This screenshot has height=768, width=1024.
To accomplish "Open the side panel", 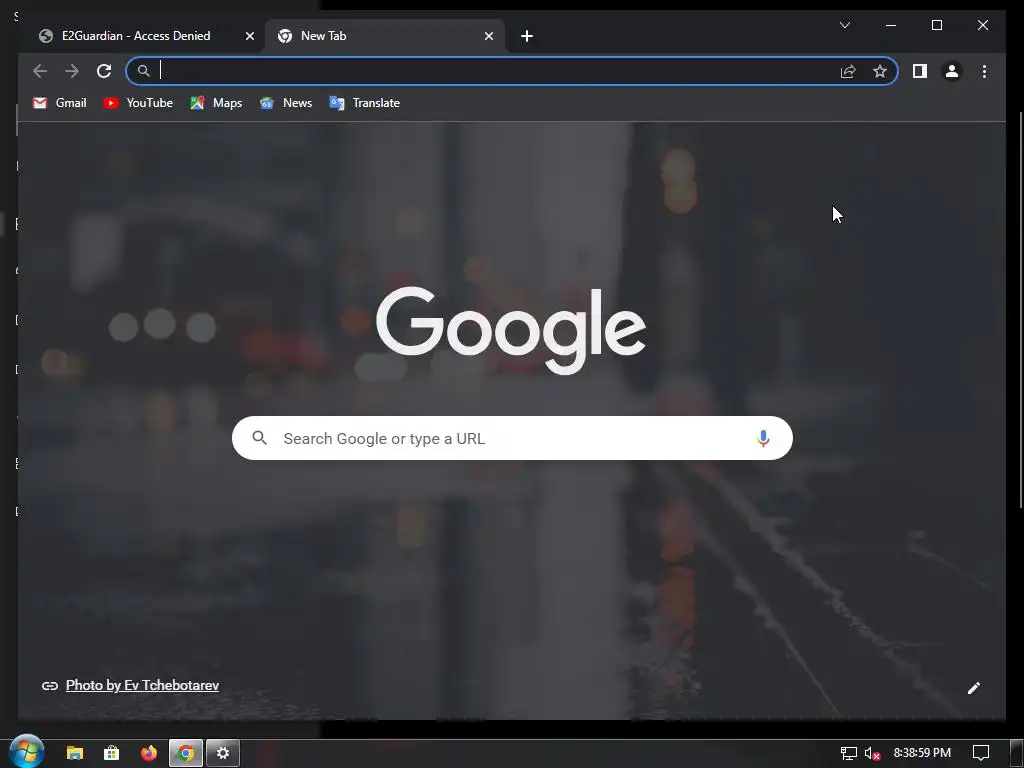I will click(x=920, y=71).
